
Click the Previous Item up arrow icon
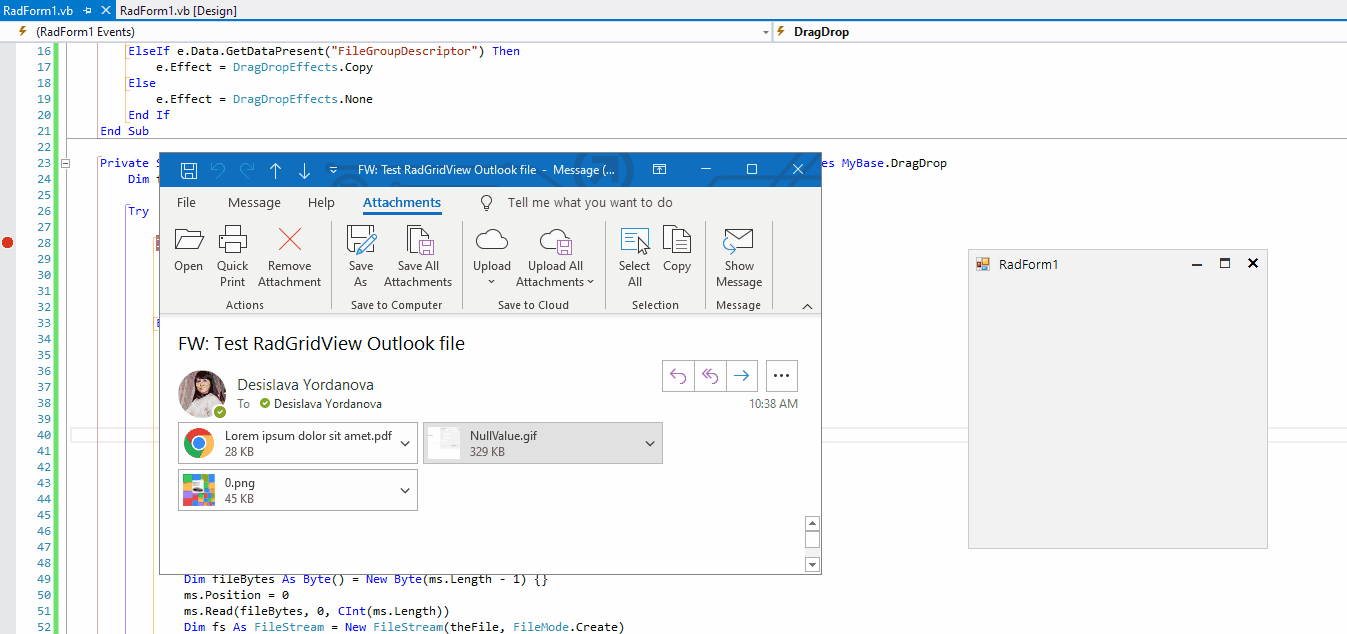(x=275, y=170)
